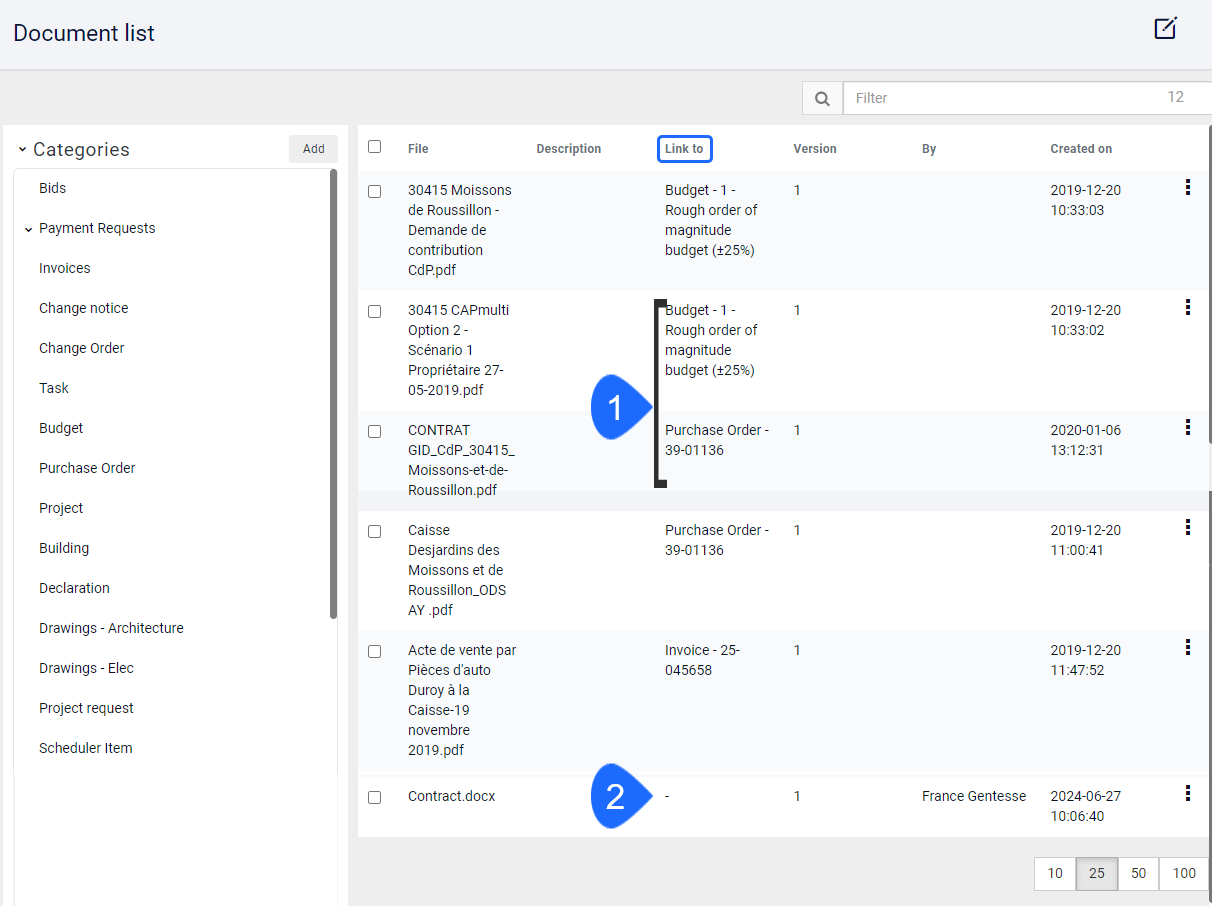The width and height of the screenshot is (1212, 906).
Task: Click France Gentesse in the By column
Action: [x=974, y=797]
